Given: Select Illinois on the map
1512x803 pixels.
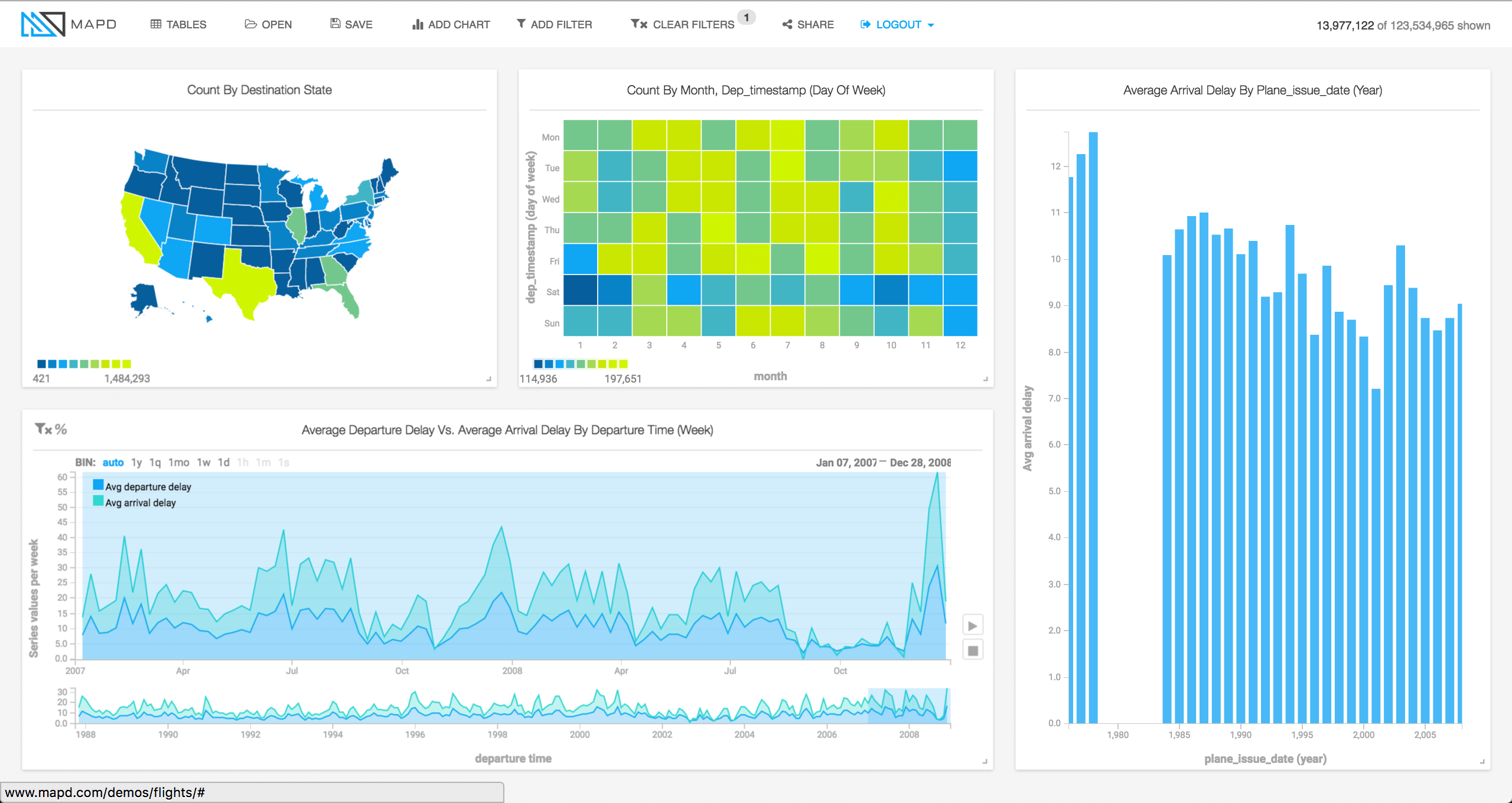Looking at the screenshot, I should [297, 226].
